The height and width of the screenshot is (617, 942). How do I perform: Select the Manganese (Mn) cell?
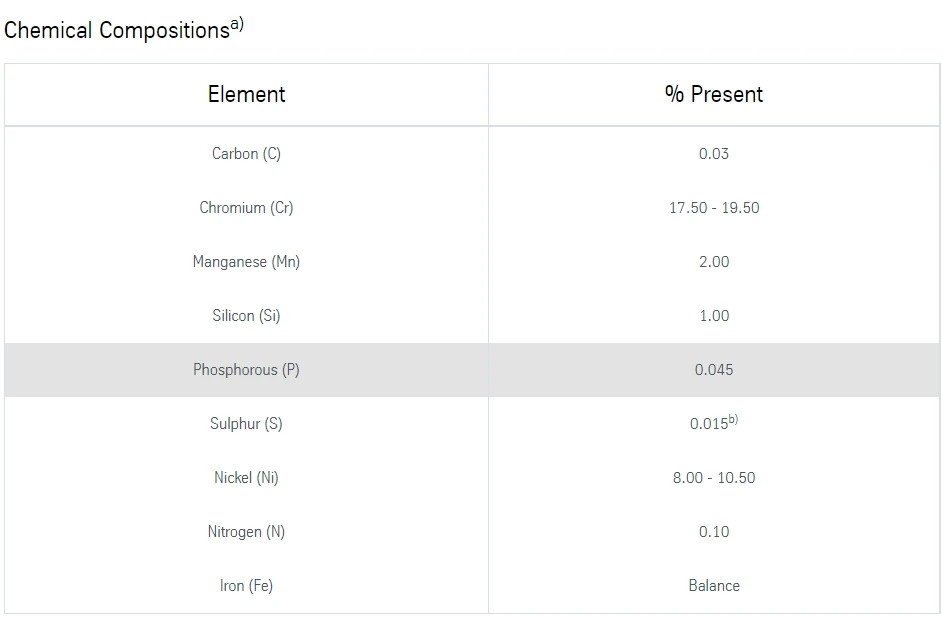(x=246, y=262)
